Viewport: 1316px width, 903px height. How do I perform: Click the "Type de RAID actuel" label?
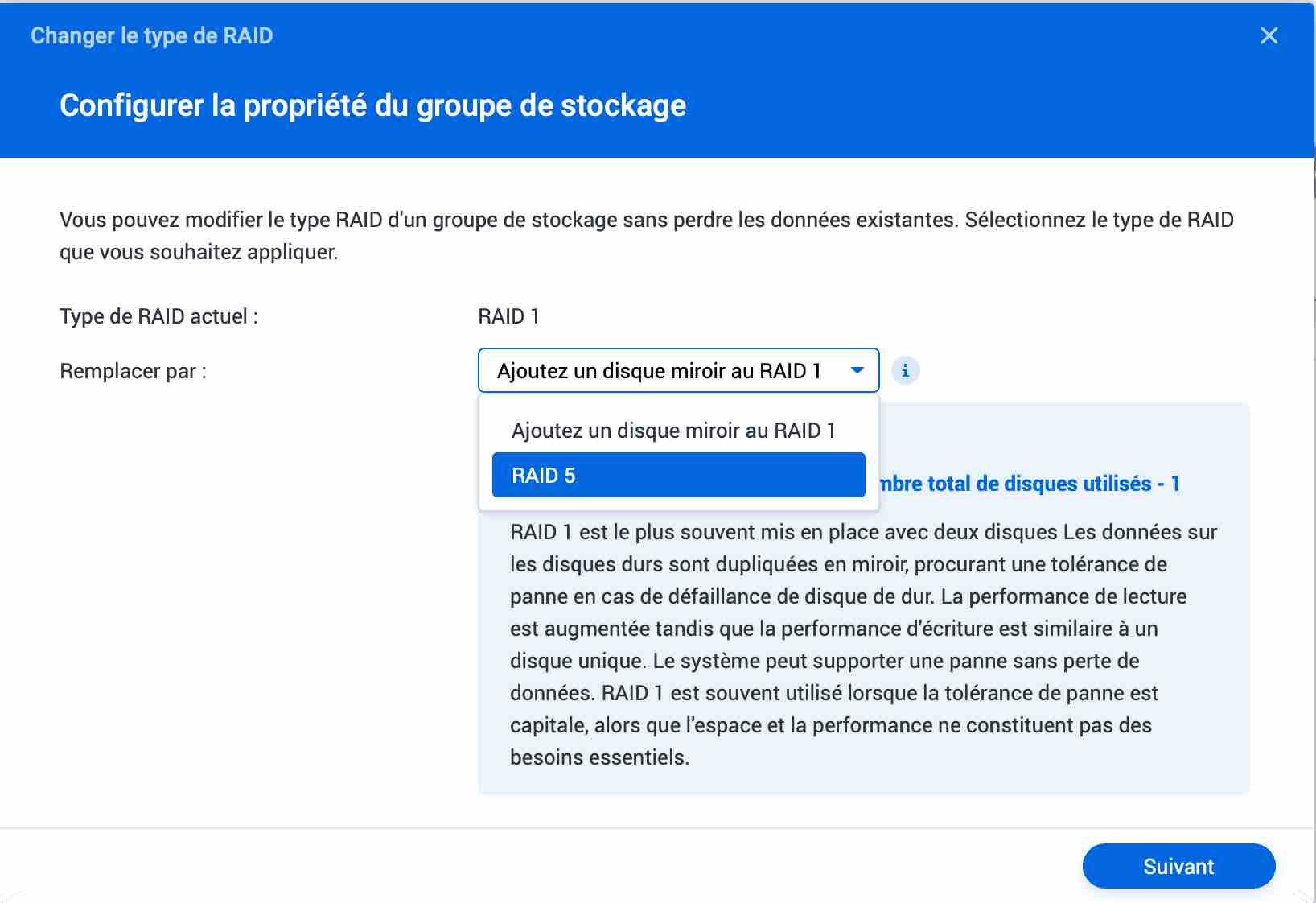click(158, 316)
